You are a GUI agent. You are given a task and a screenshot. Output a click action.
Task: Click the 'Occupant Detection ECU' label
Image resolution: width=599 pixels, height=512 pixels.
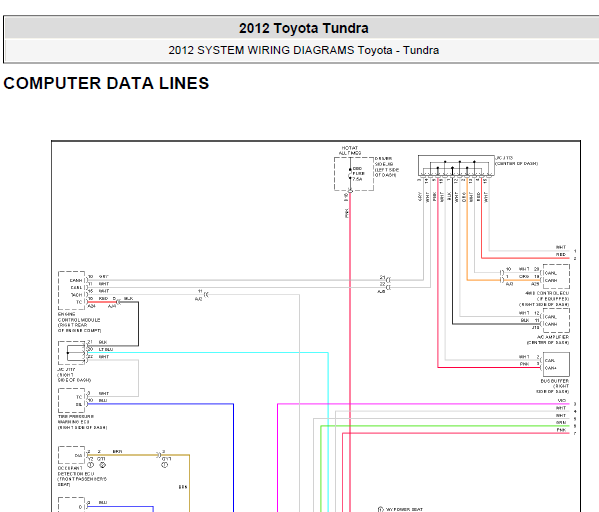tap(82, 476)
